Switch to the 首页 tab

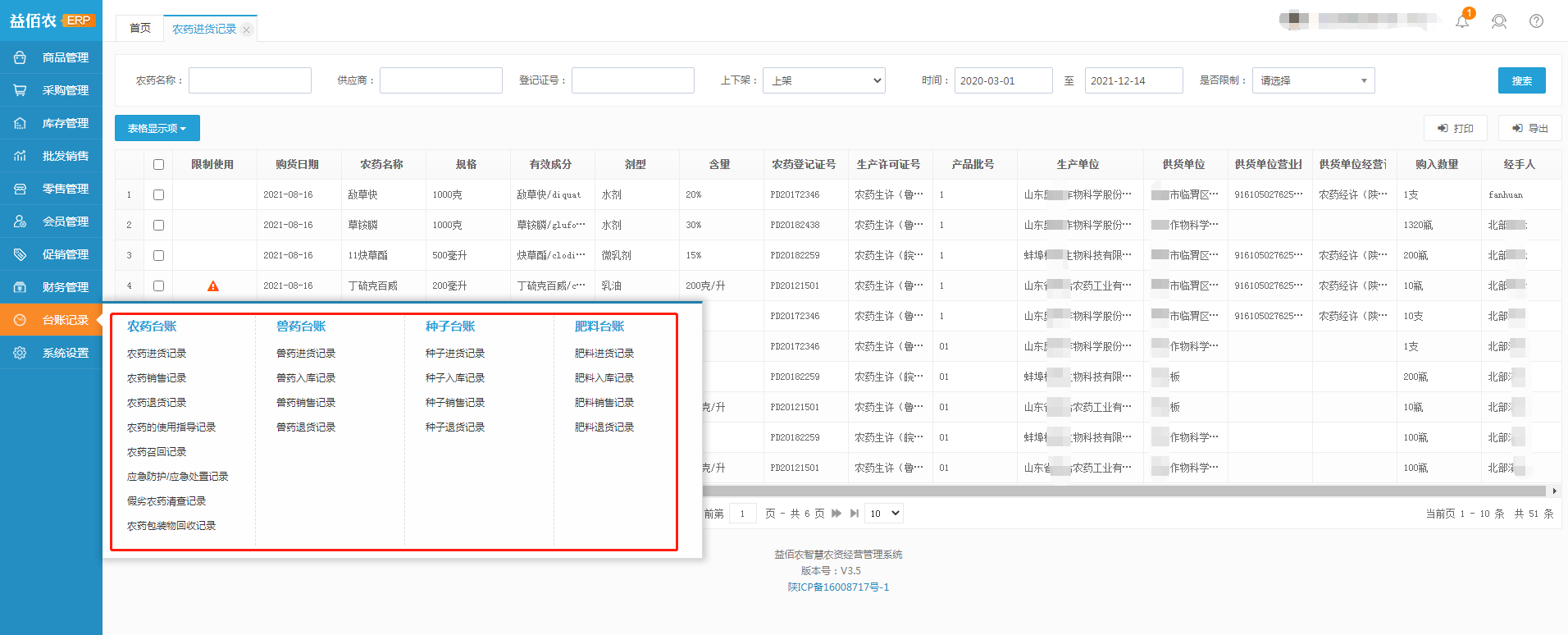[140, 29]
